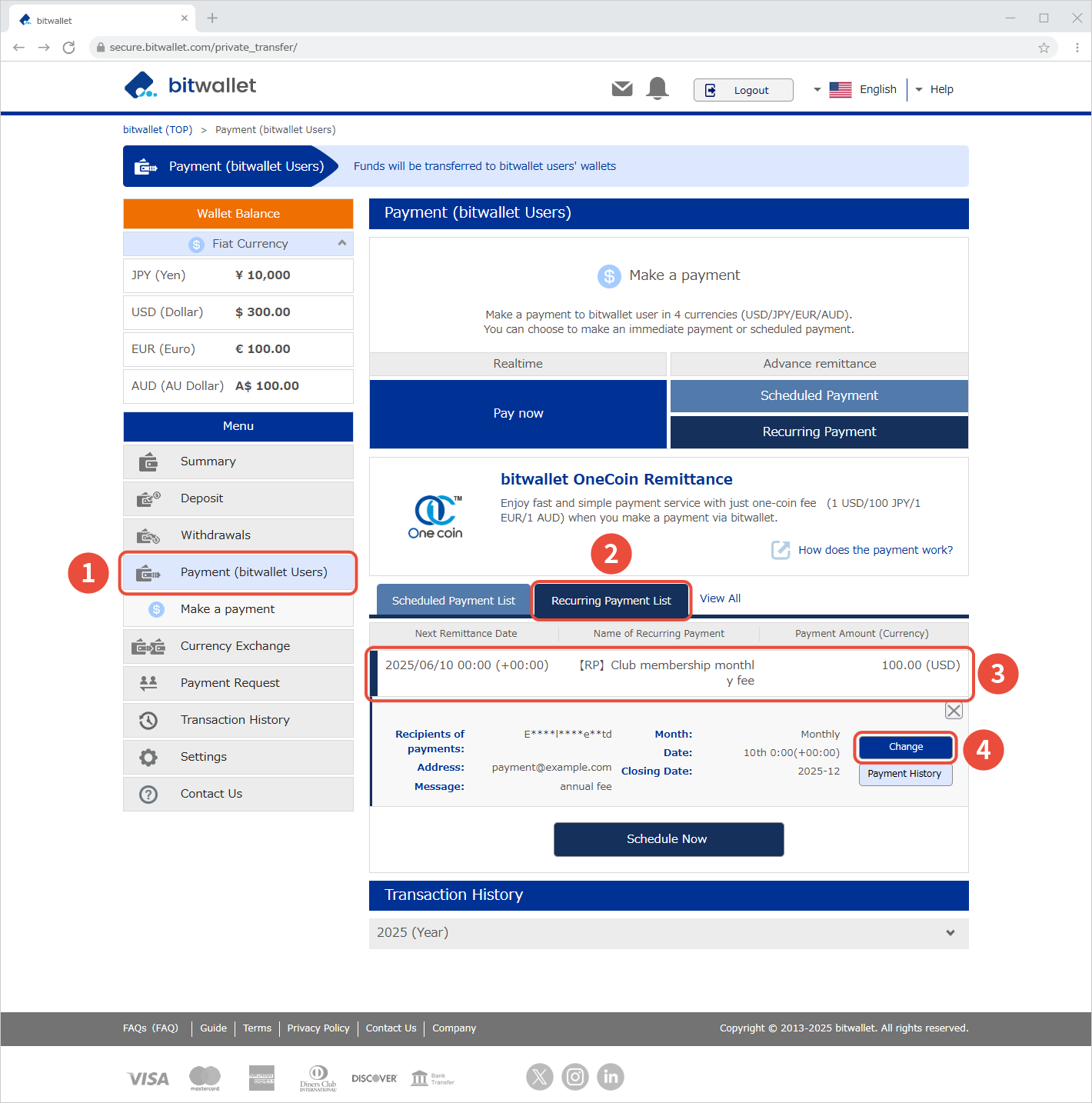Click the Wallet Balance orange header
Screen dimensions: 1092x1103
point(238,214)
